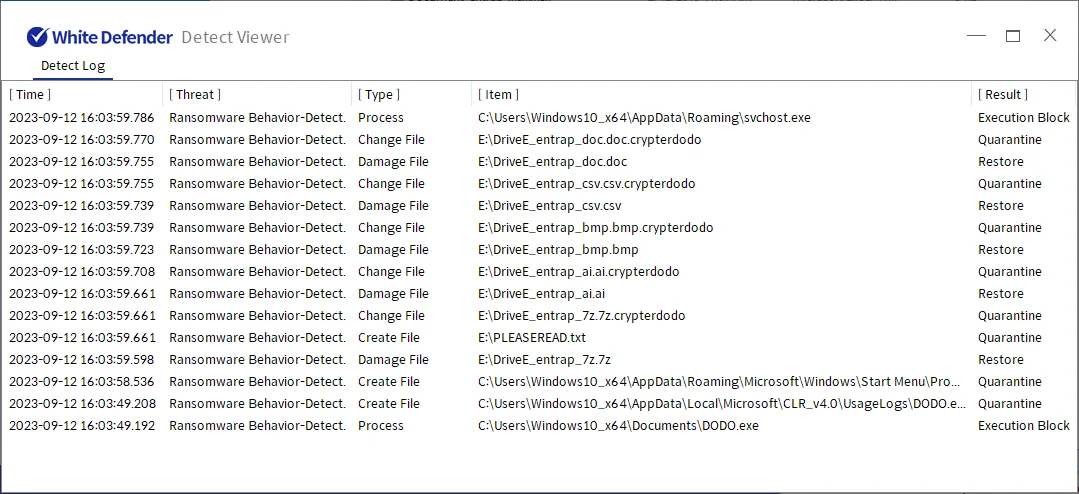The width and height of the screenshot is (1079, 494).
Task: Select the DriveE_entrap_bmp.bmp.crypterdodo row
Action: [595, 228]
